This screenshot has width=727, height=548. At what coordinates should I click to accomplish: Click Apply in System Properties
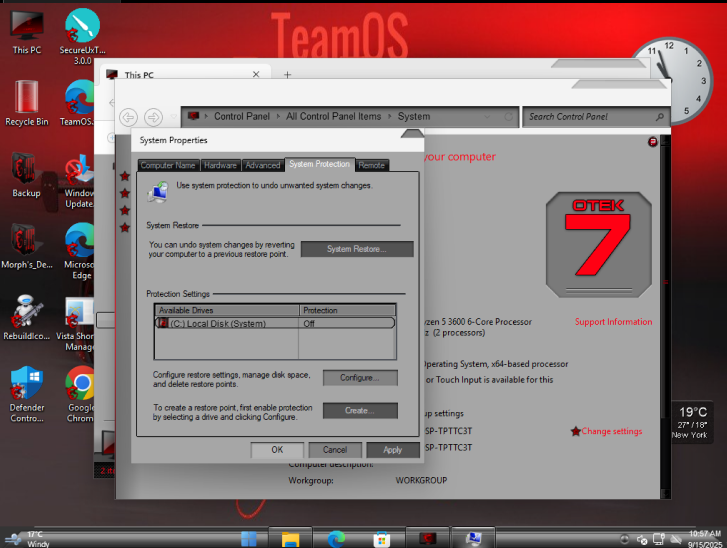coord(393,450)
